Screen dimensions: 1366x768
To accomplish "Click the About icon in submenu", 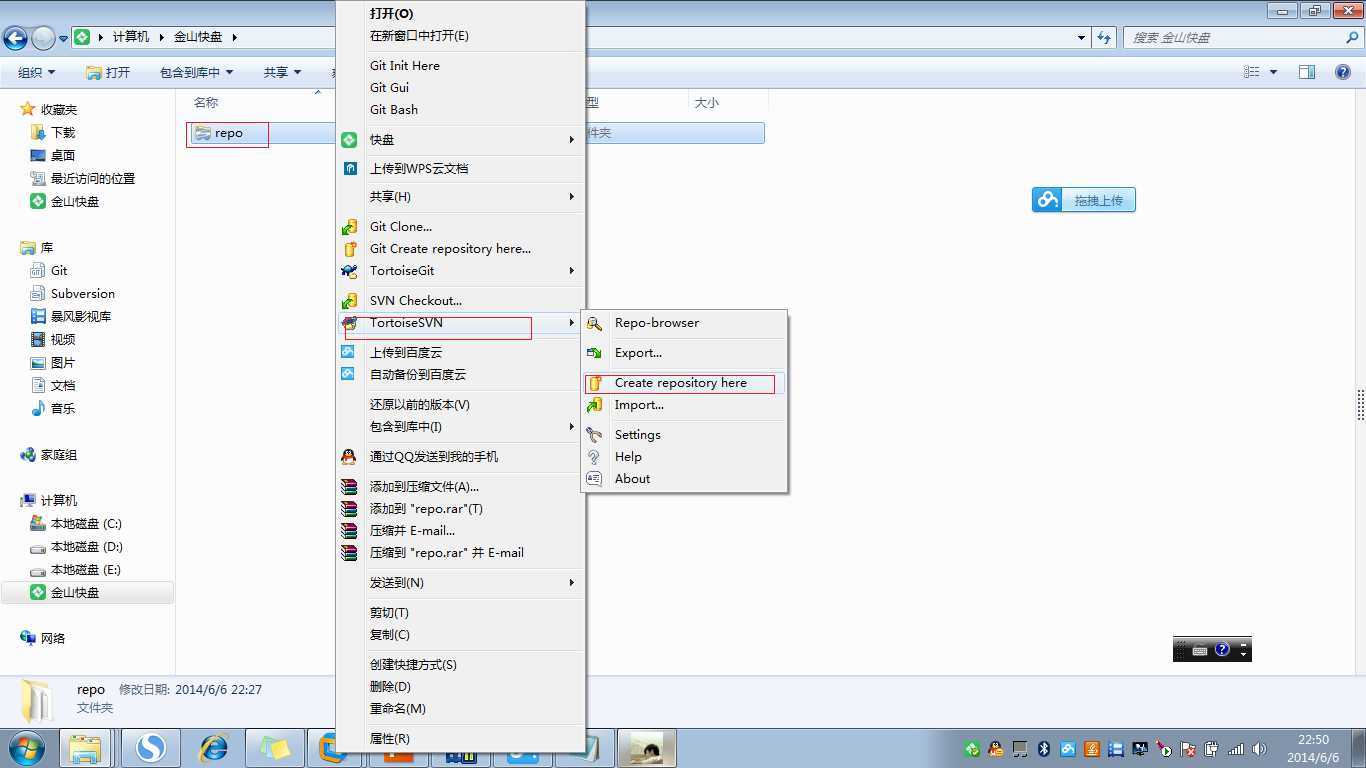I will point(594,479).
